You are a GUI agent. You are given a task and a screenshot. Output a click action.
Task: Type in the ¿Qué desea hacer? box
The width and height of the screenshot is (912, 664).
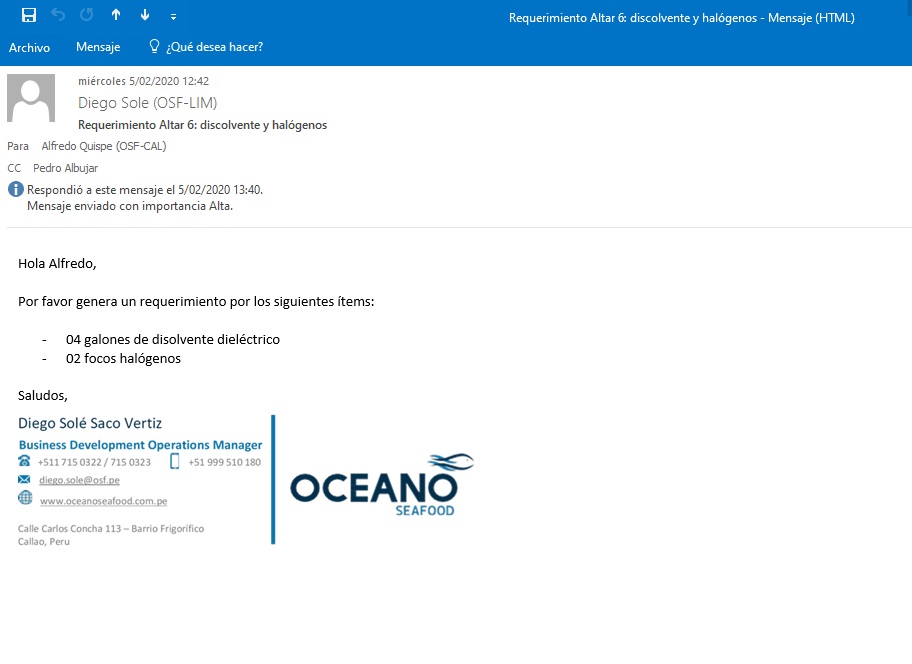214,47
